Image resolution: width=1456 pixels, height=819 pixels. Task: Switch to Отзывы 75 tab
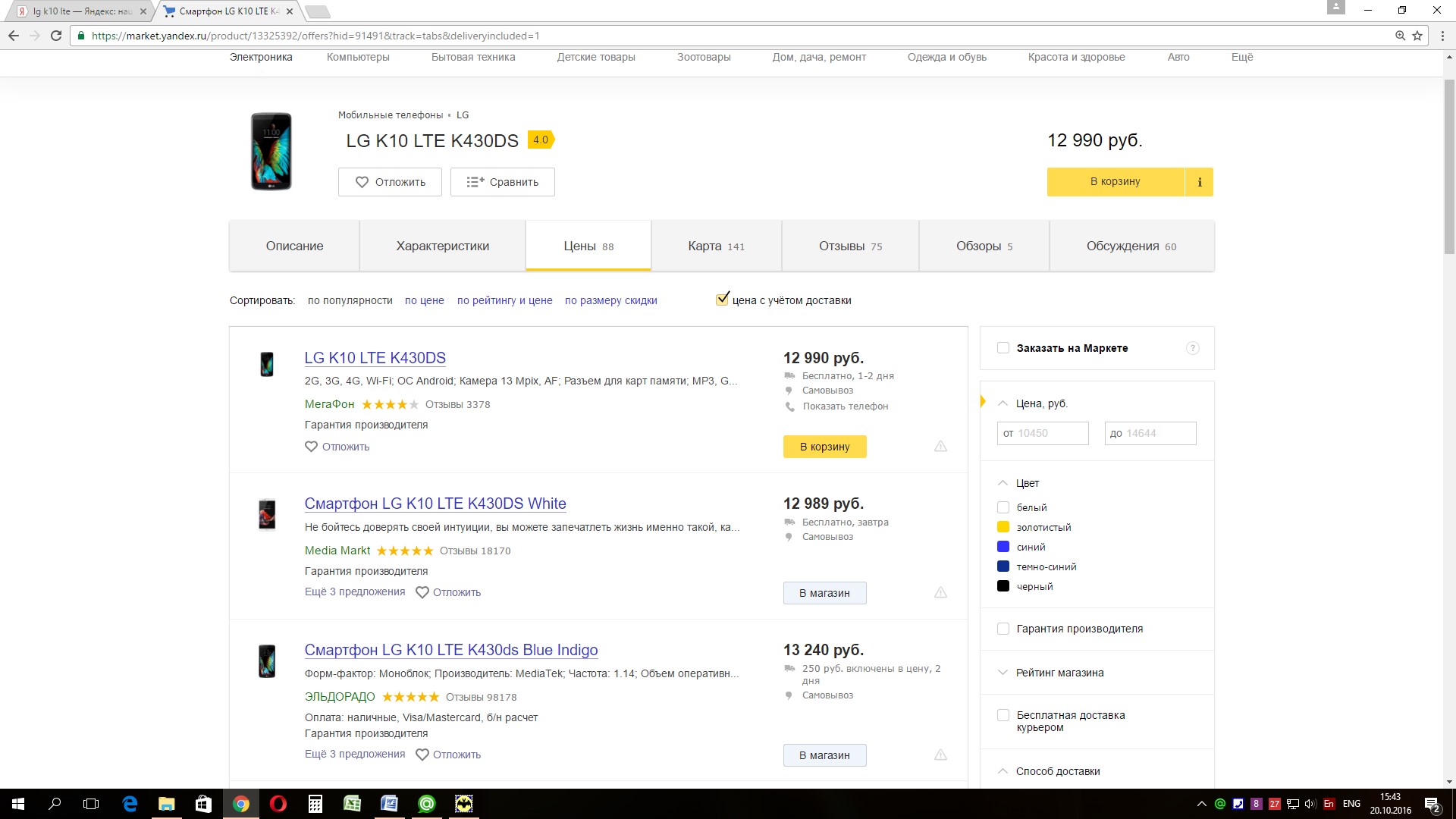(851, 246)
